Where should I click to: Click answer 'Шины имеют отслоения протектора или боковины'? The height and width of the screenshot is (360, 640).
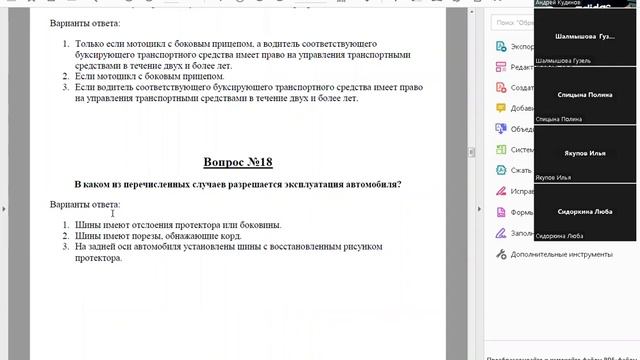178,225
